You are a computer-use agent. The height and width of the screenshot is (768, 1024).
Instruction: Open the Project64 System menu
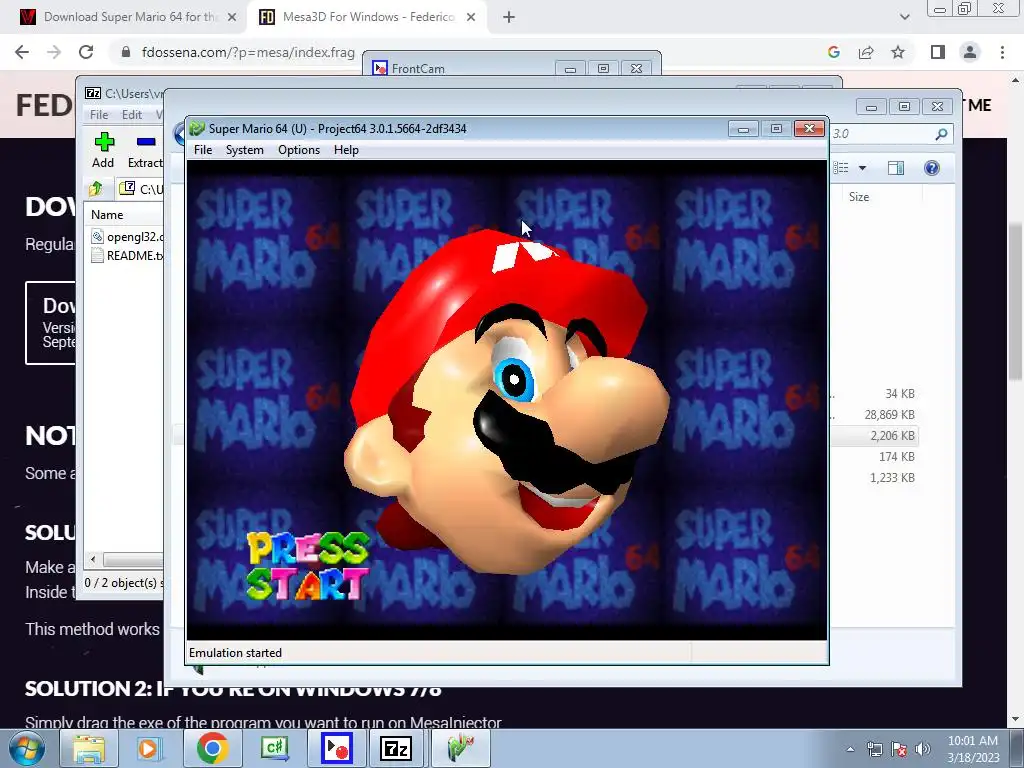[244, 150]
